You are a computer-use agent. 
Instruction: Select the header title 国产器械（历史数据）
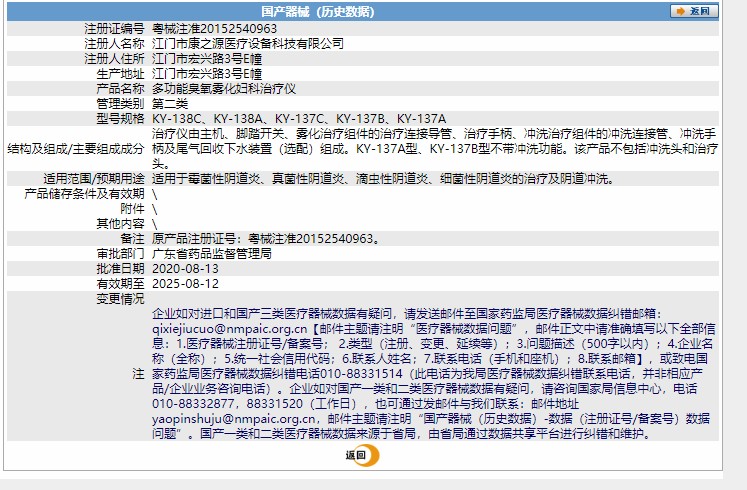[318, 11]
